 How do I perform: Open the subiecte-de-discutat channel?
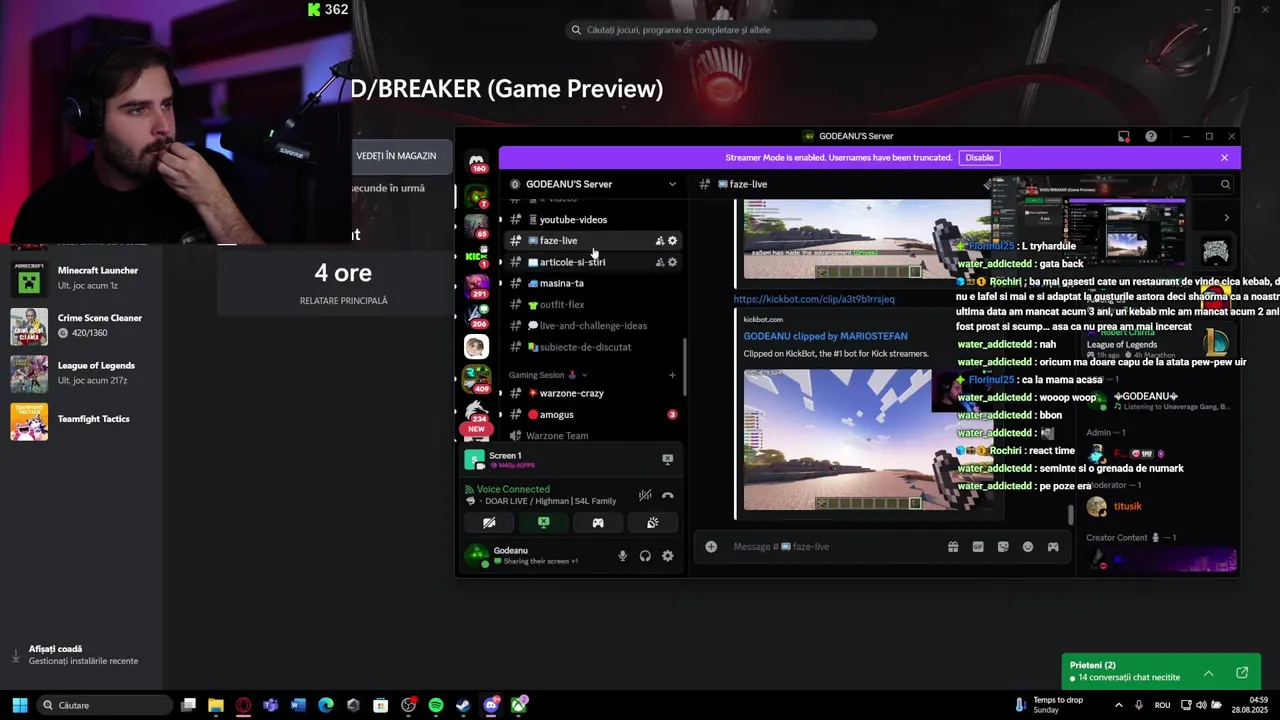[592, 347]
